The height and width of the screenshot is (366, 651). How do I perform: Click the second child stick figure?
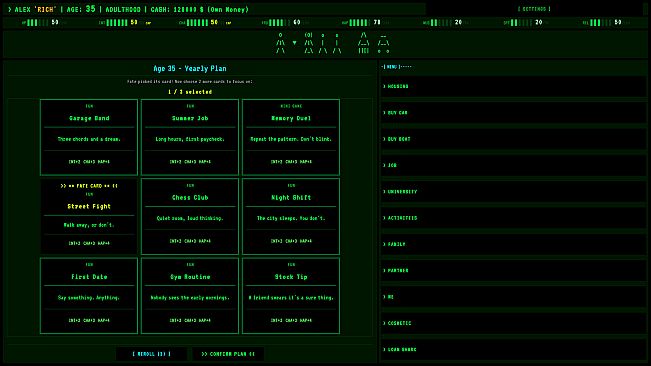click(337, 43)
